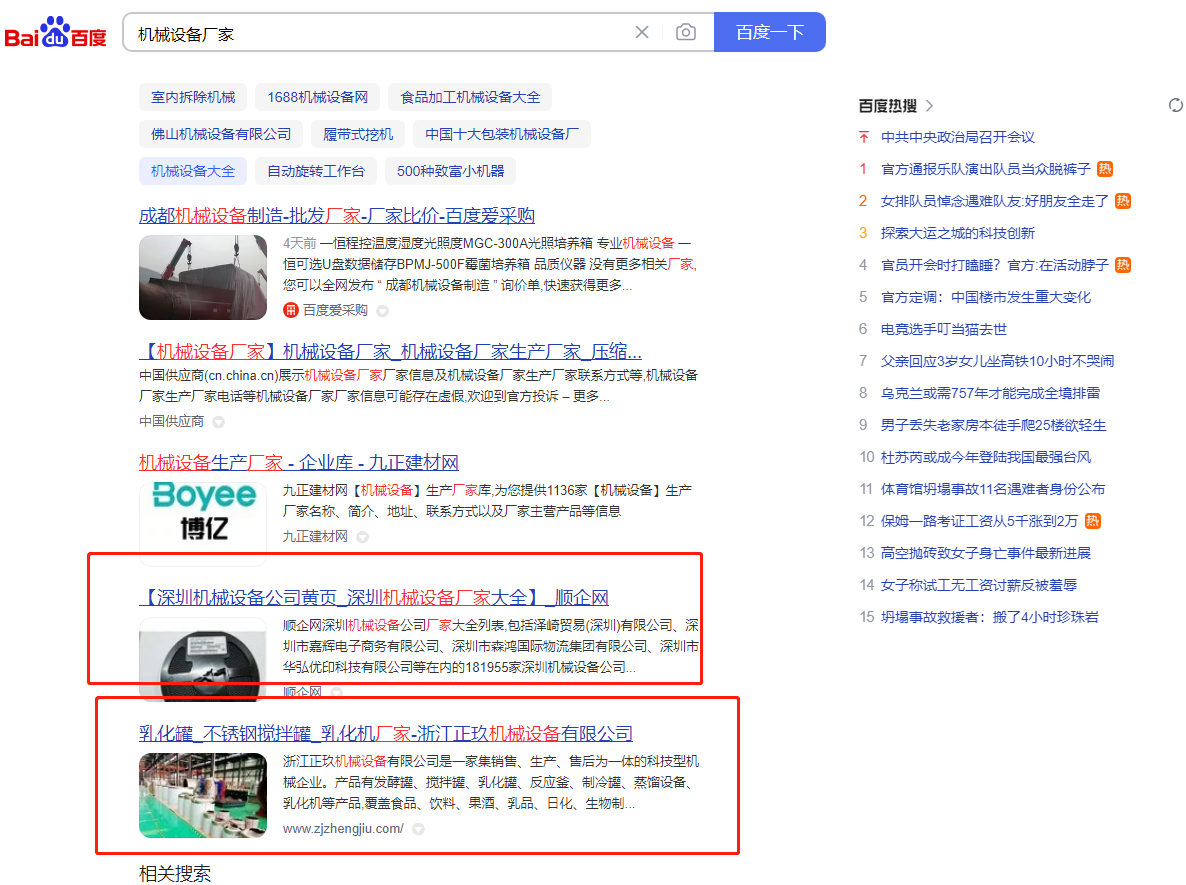
Task: Open hot search 父亲回应3岁女儿坐高铁
Action: pyautogui.click(x=997, y=361)
